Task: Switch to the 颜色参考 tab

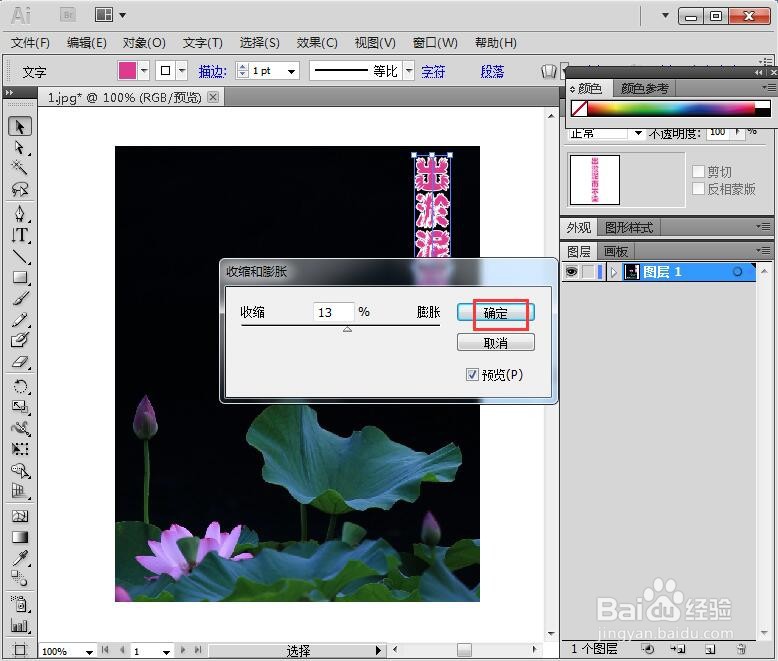Action: (645, 88)
